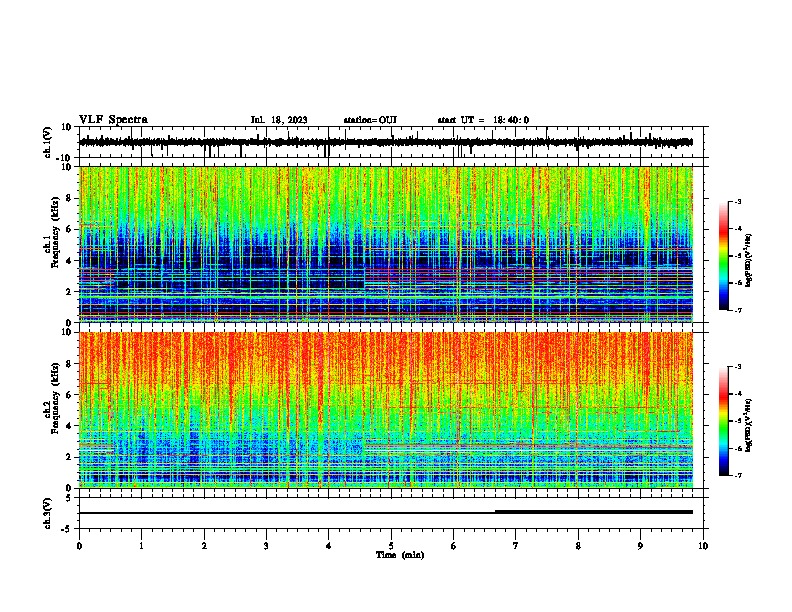Click the "ch.2 Frequency (kHz)" axis label
Screen dimensions: 792x612
(52, 398)
